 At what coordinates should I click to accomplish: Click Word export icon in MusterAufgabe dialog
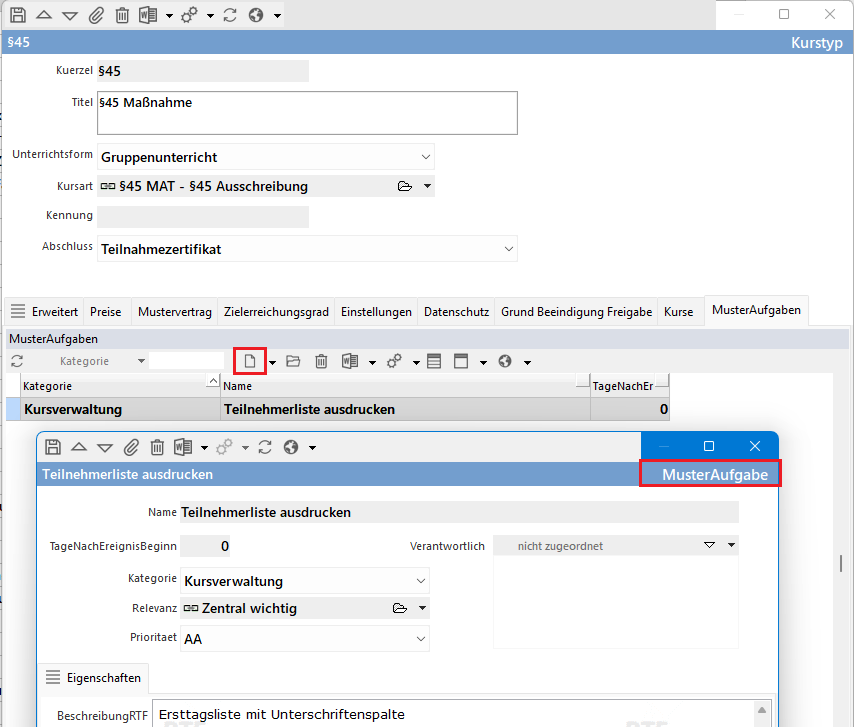pyautogui.click(x=183, y=447)
